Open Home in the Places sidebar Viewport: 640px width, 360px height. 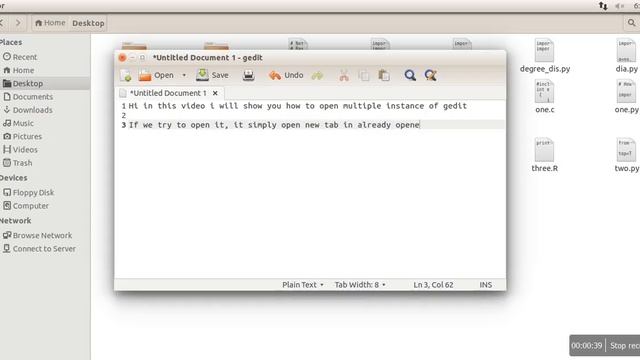pos(19,70)
